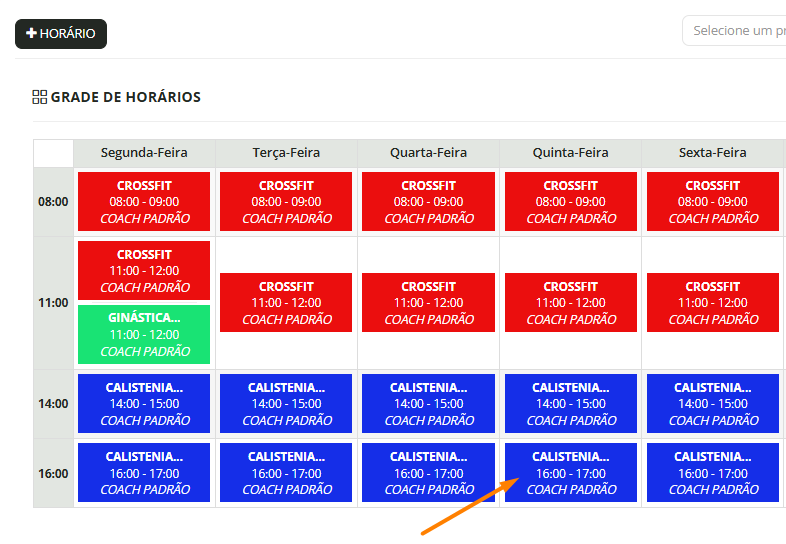Viewport: 786px width, 544px height.
Task: Click the Quarta-Feira column header
Action: pos(428,153)
